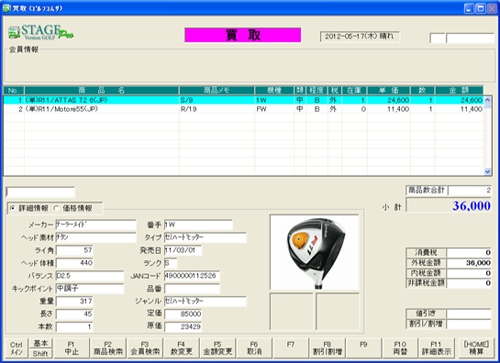
Task: Click the STAGE Pro logo icon
Action: pos(41,32)
